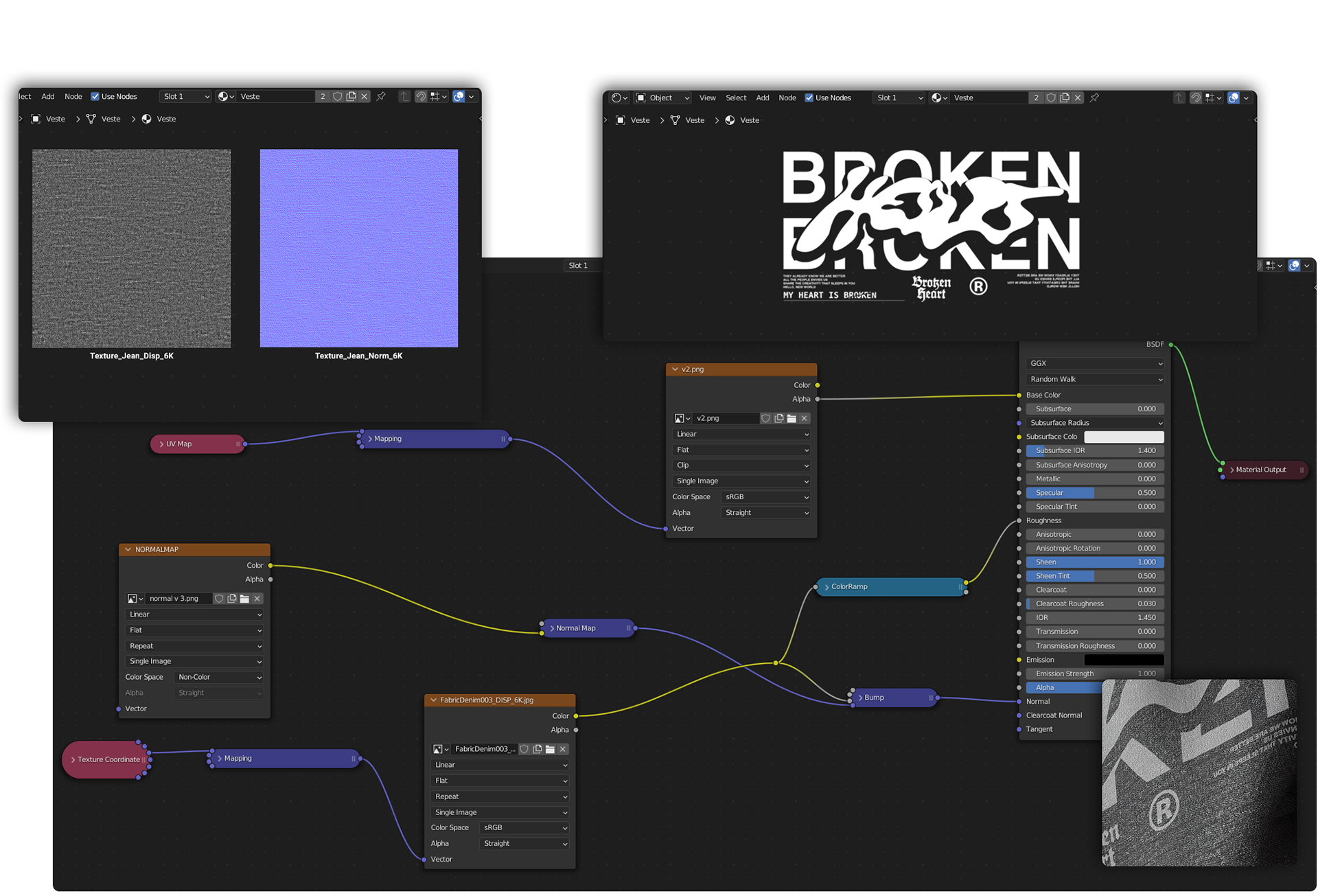
Task: Toggle Use Nodes in jean textures window
Action: click(x=95, y=96)
